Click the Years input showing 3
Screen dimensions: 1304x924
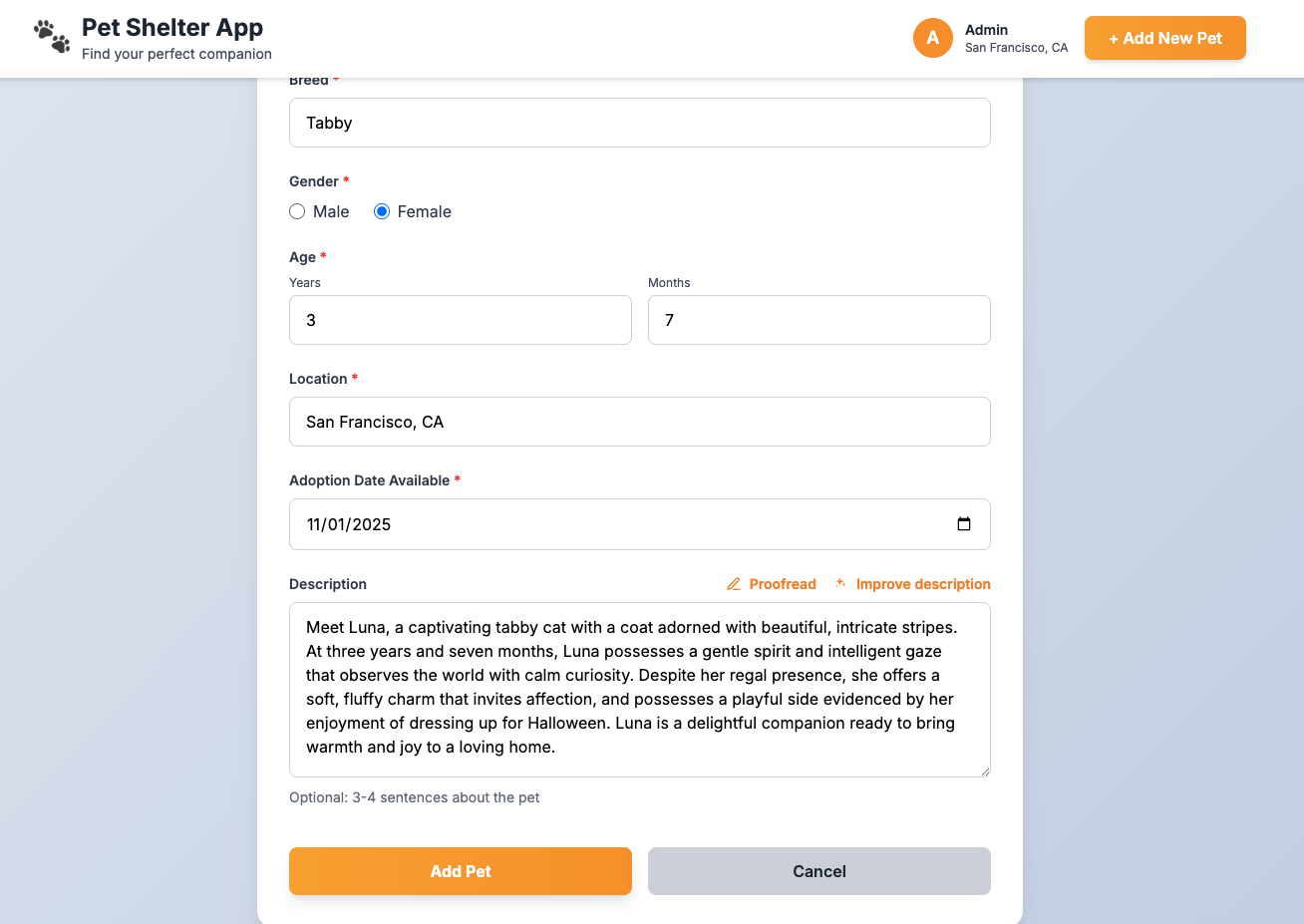[x=460, y=320]
